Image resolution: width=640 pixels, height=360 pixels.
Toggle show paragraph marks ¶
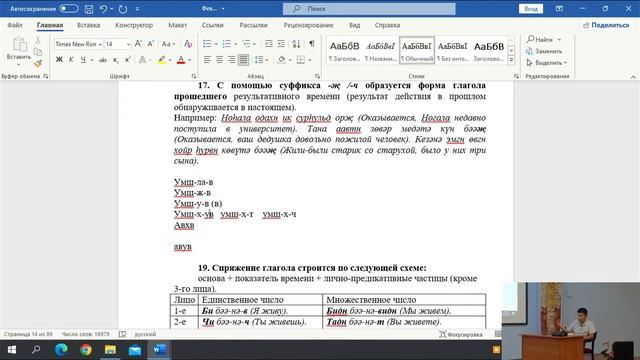[x=312, y=44]
